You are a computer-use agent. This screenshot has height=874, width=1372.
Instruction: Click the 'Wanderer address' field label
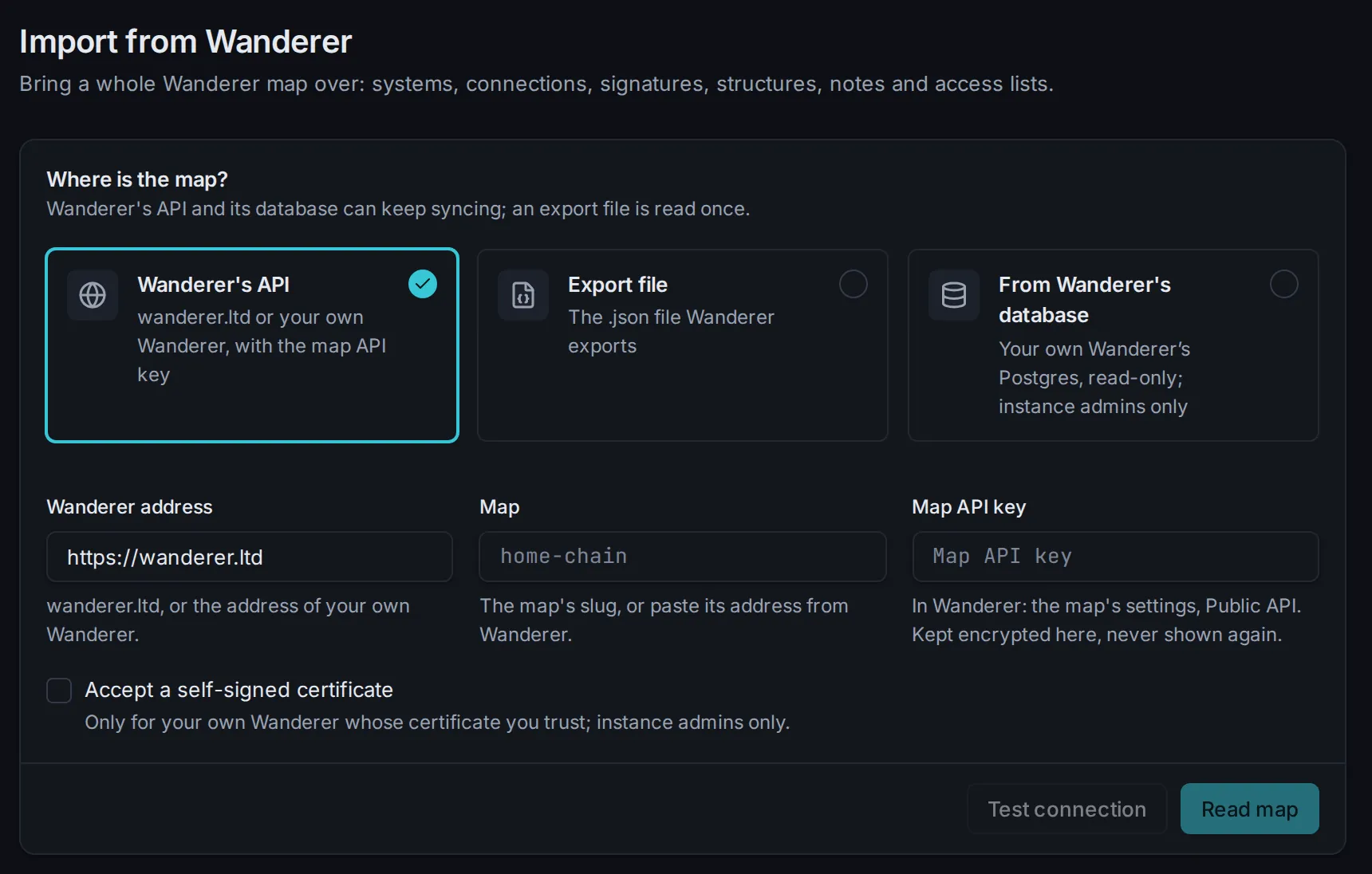pos(129,507)
